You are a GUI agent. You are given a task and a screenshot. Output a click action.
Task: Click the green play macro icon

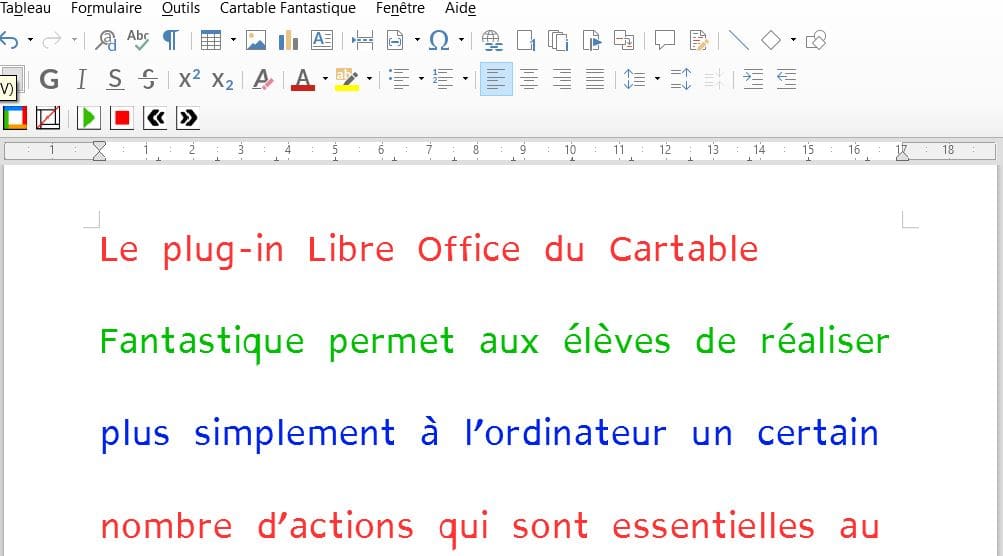(x=89, y=118)
